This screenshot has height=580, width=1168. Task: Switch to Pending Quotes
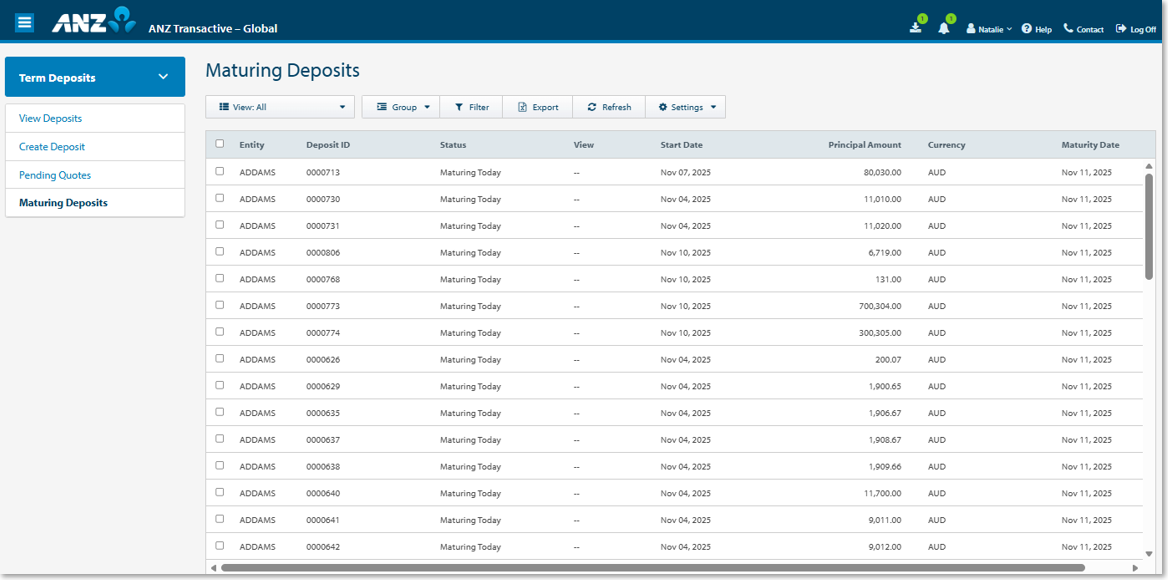pyautogui.click(x=55, y=174)
